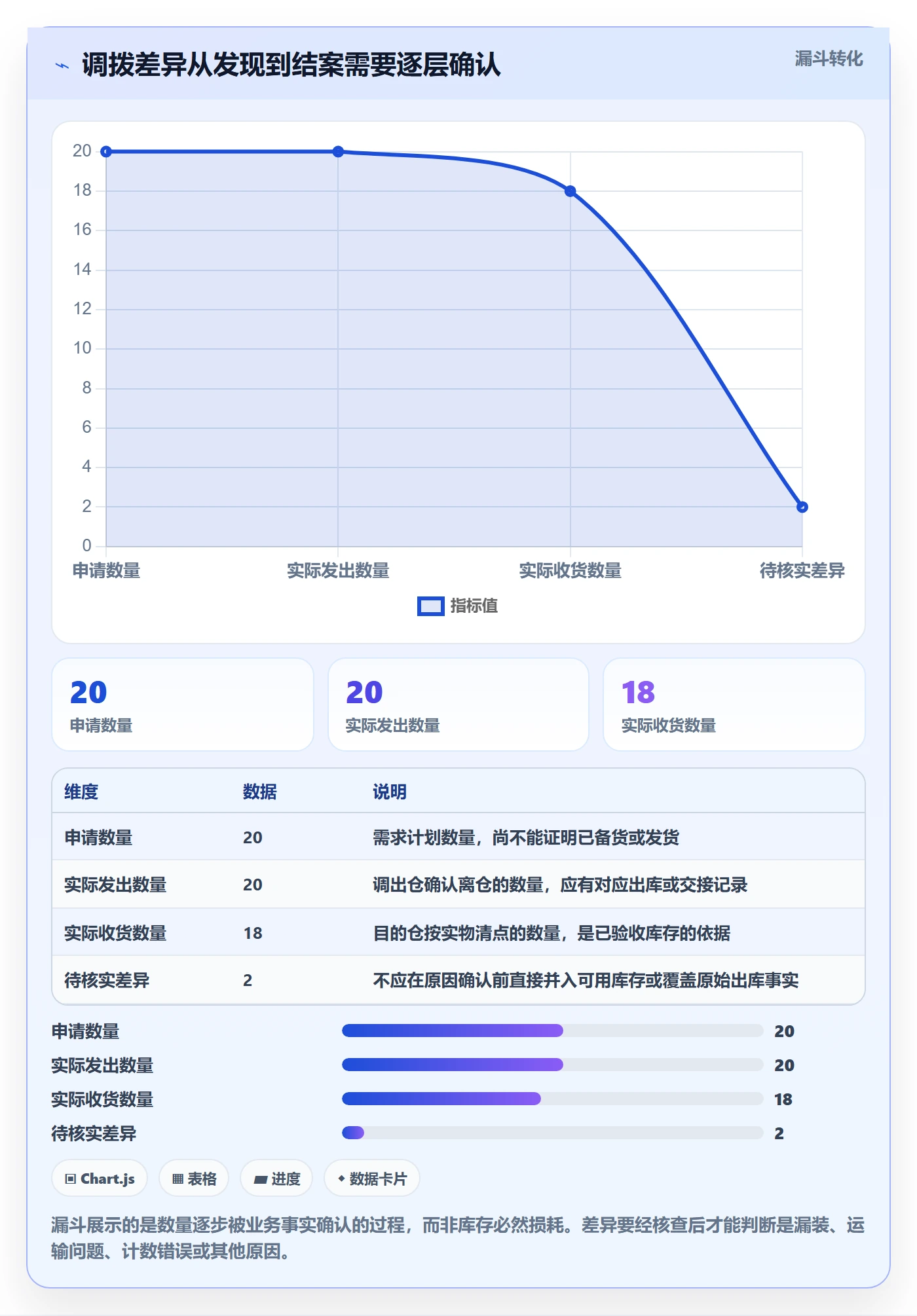Select the 实际收货数量 data point on chart
The width and height of the screenshot is (917, 1316).
[x=570, y=191]
